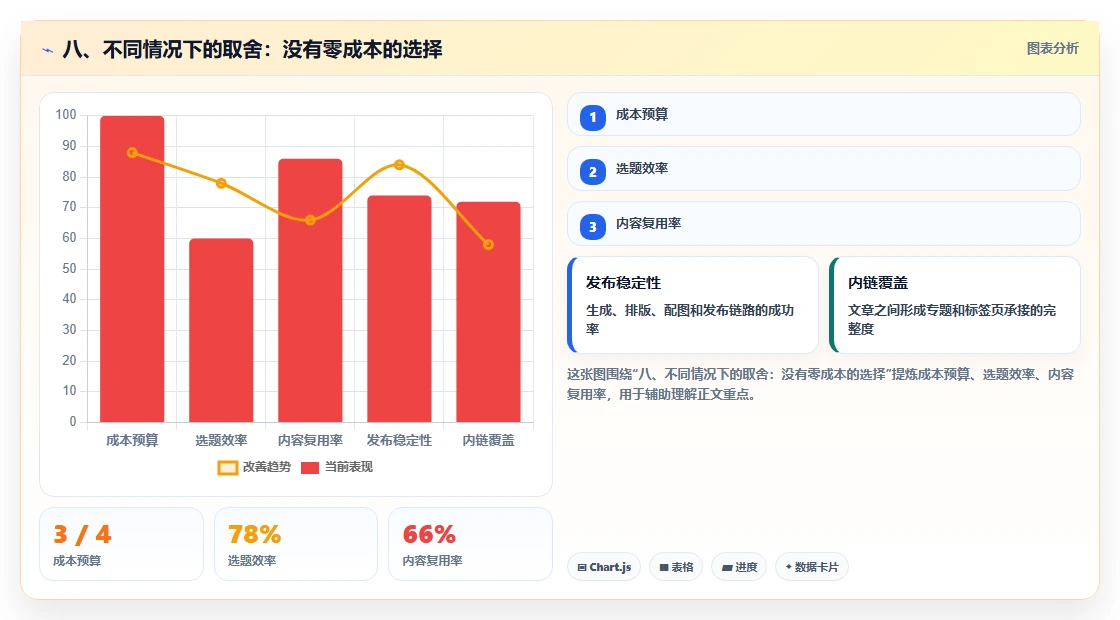Screen dimensions: 1120x620
Task: Click the Chart.js tag chip
Action: pos(604,567)
